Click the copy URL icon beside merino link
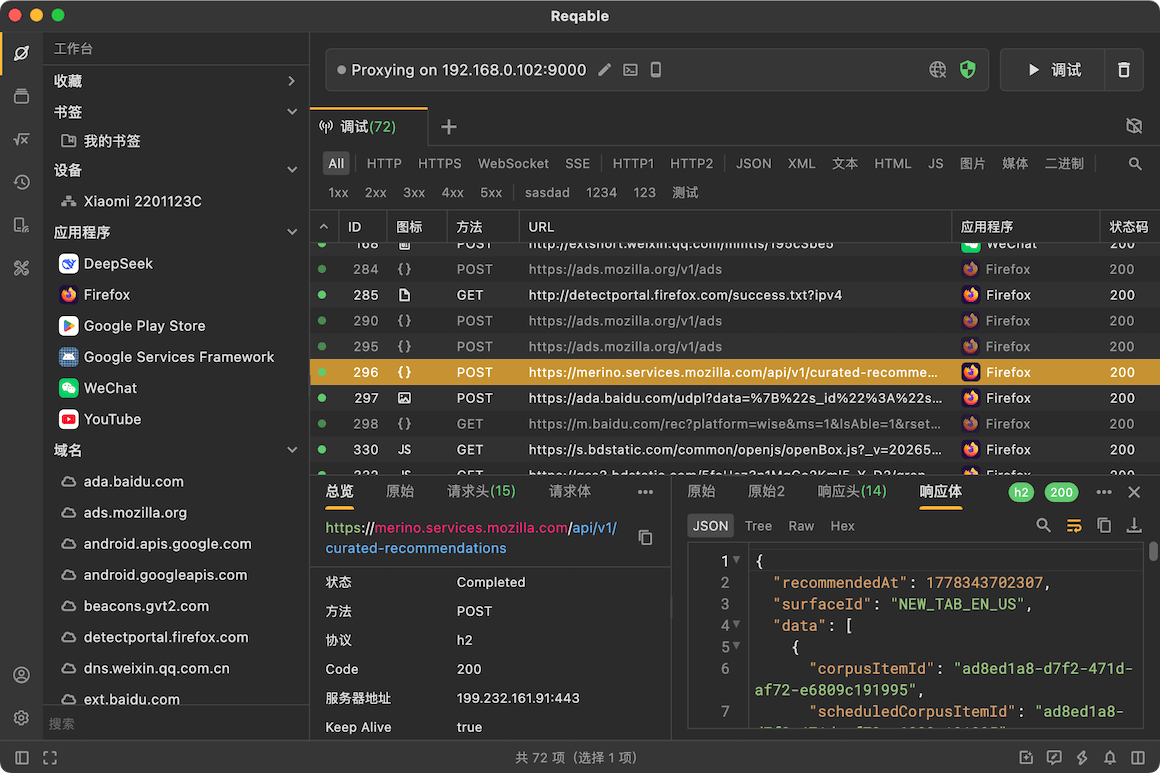This screenshot has width=1160, height=773. (x=645, y=538)
